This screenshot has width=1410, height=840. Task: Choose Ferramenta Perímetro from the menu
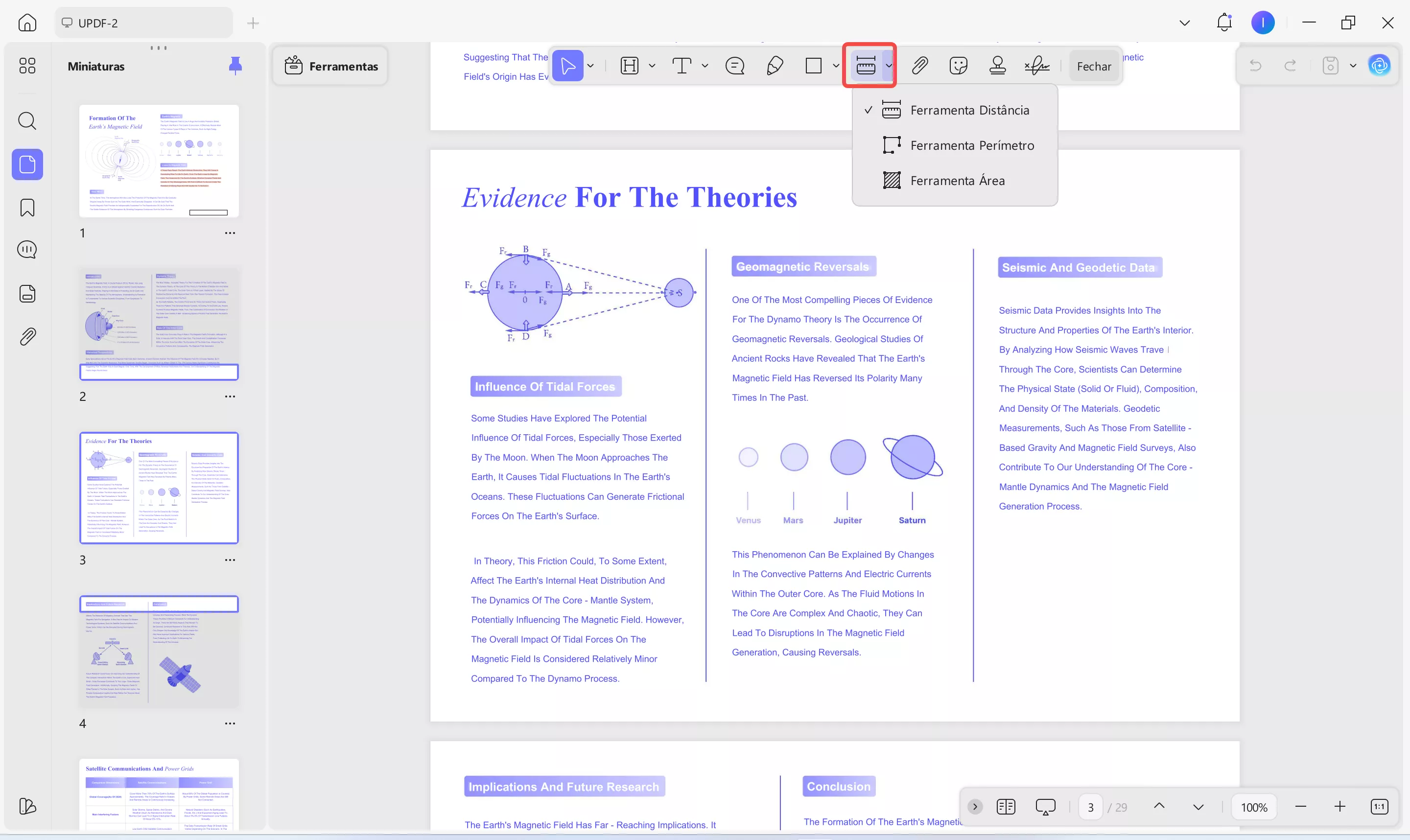(971, 145)
